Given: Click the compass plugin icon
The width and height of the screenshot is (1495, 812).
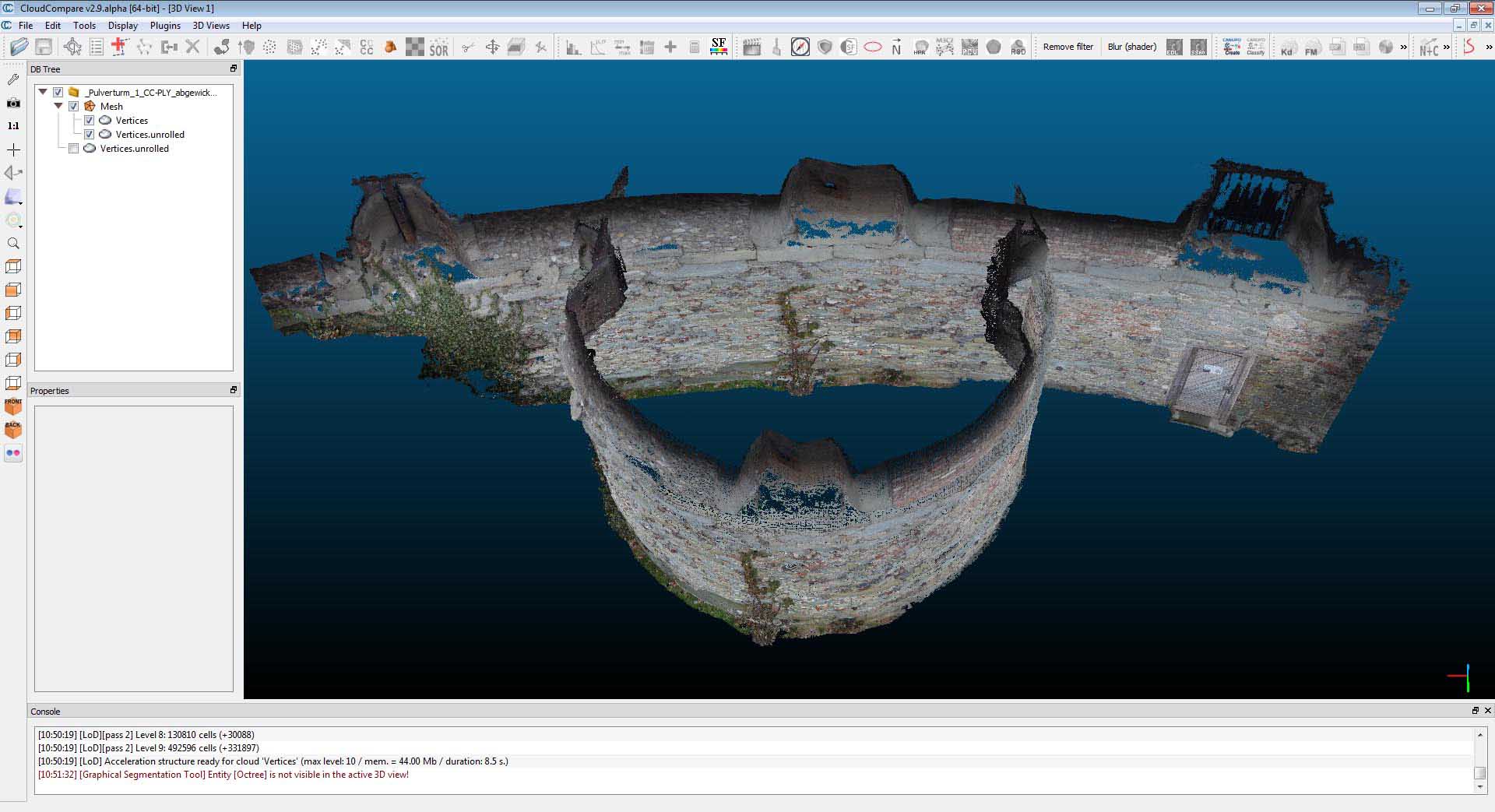Looking at the screenshot, I should [800, 47].
